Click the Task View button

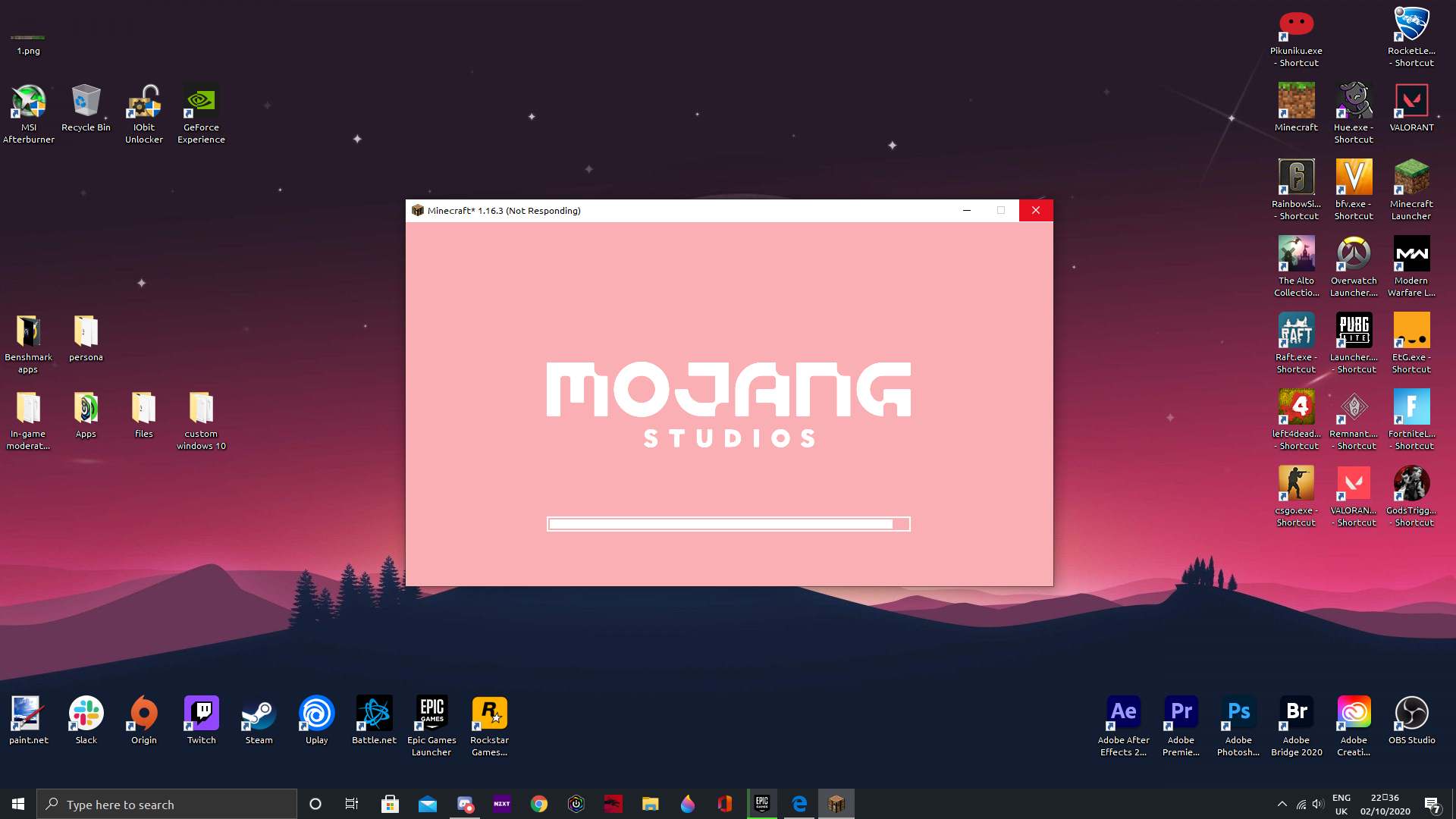352,804
